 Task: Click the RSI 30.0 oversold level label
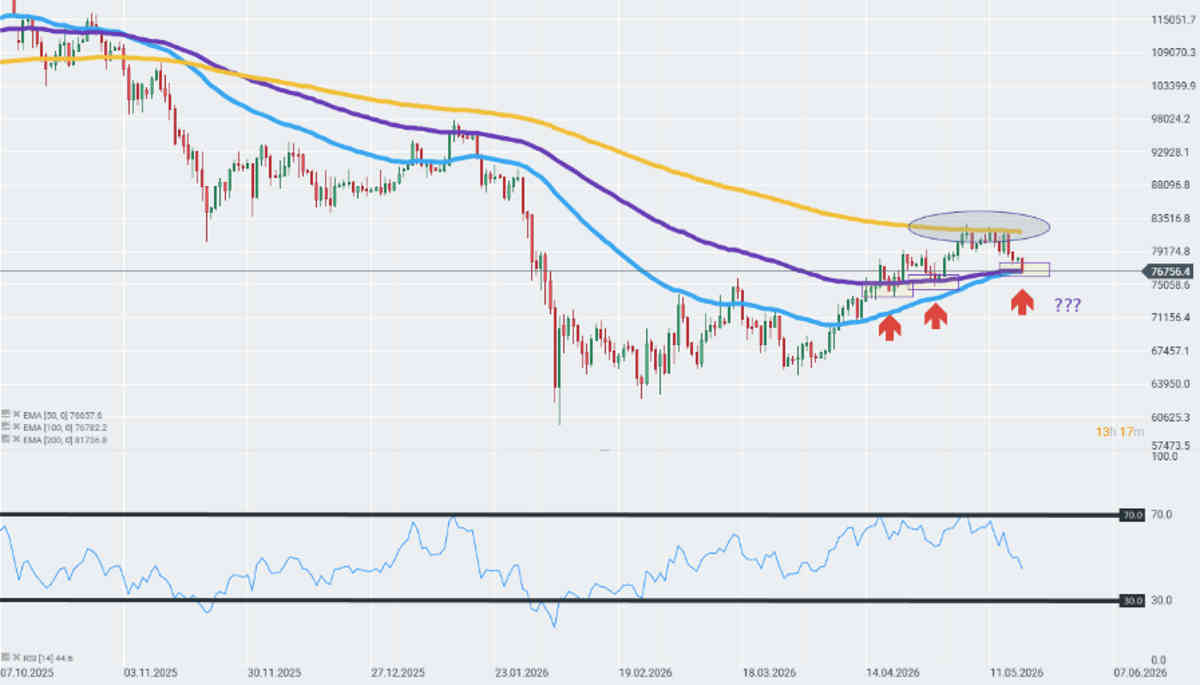[1132, 600]
